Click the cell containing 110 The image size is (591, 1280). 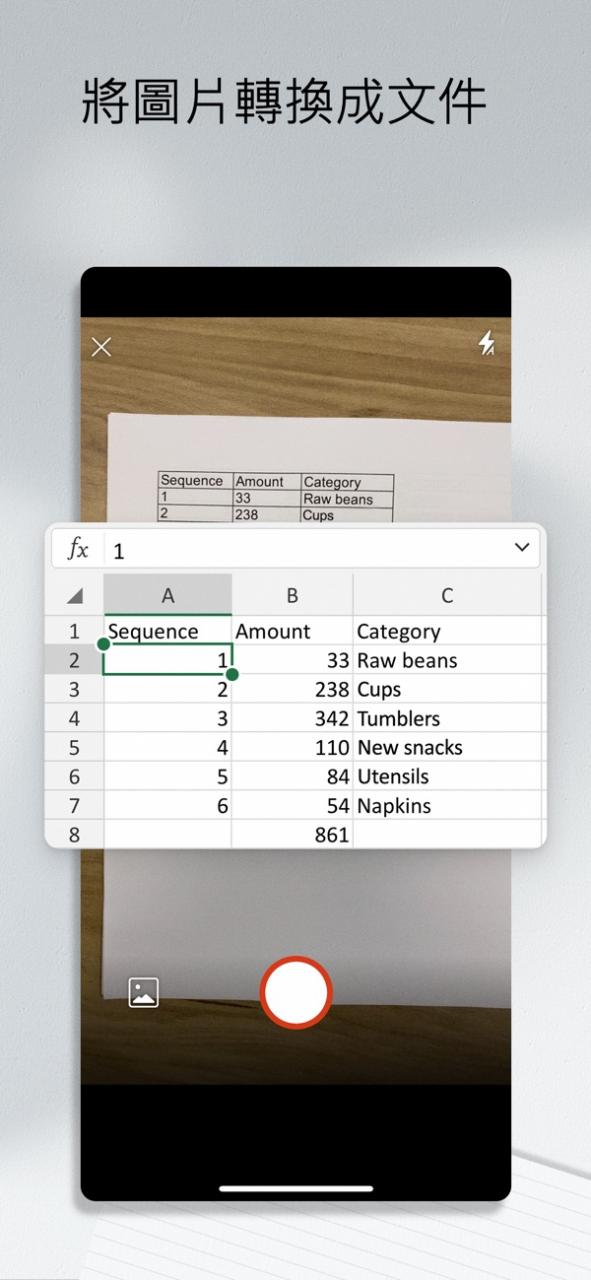coord(292,747)
